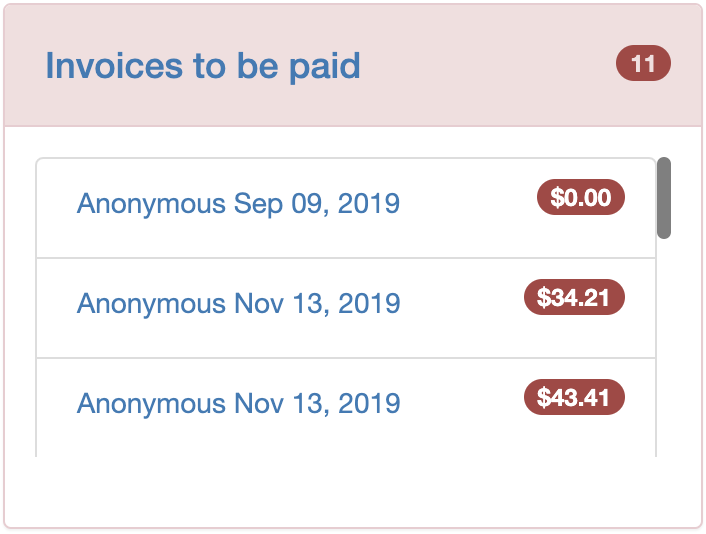The height and width of the screenshot is (534, 706).
Task: Click the $34.21 amount badge
Action: tap(574, 297)
